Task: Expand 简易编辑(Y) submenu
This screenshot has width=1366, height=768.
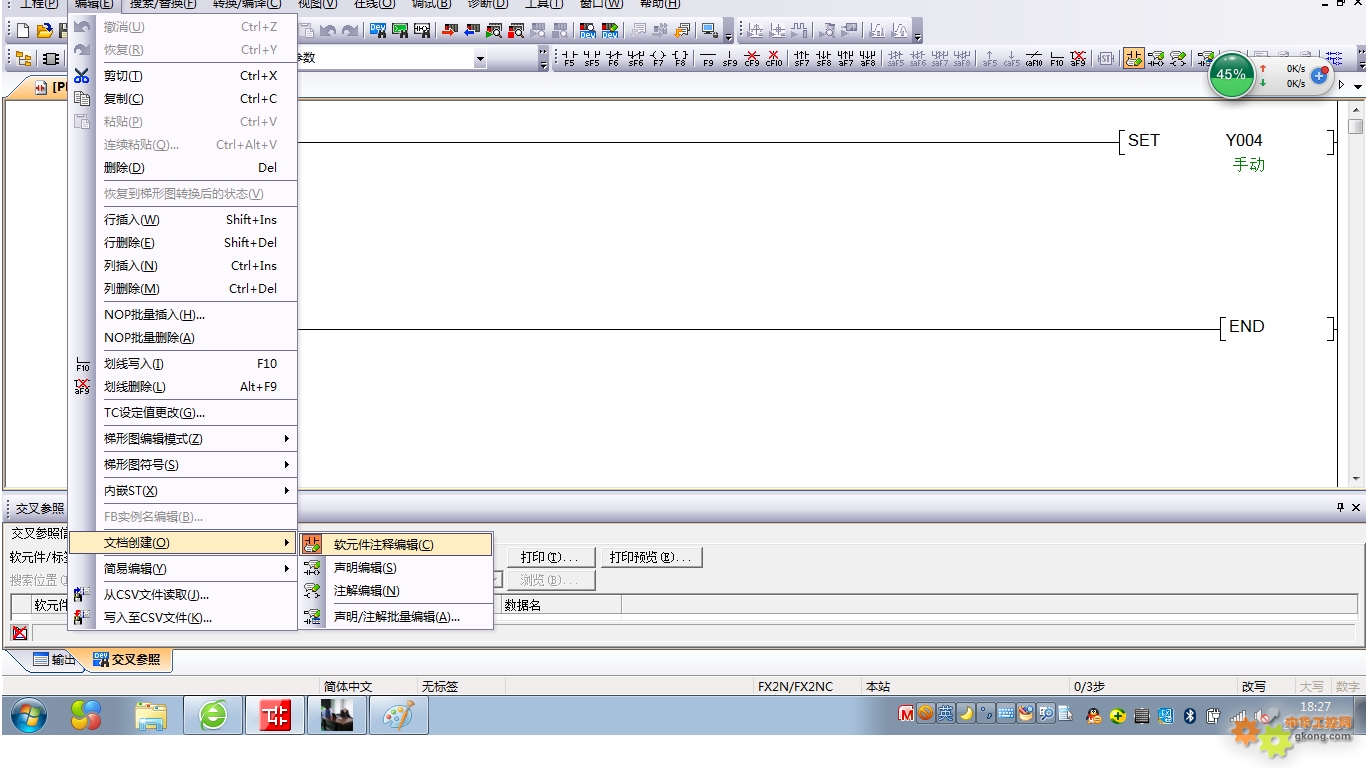Action: tap(183, 569)
